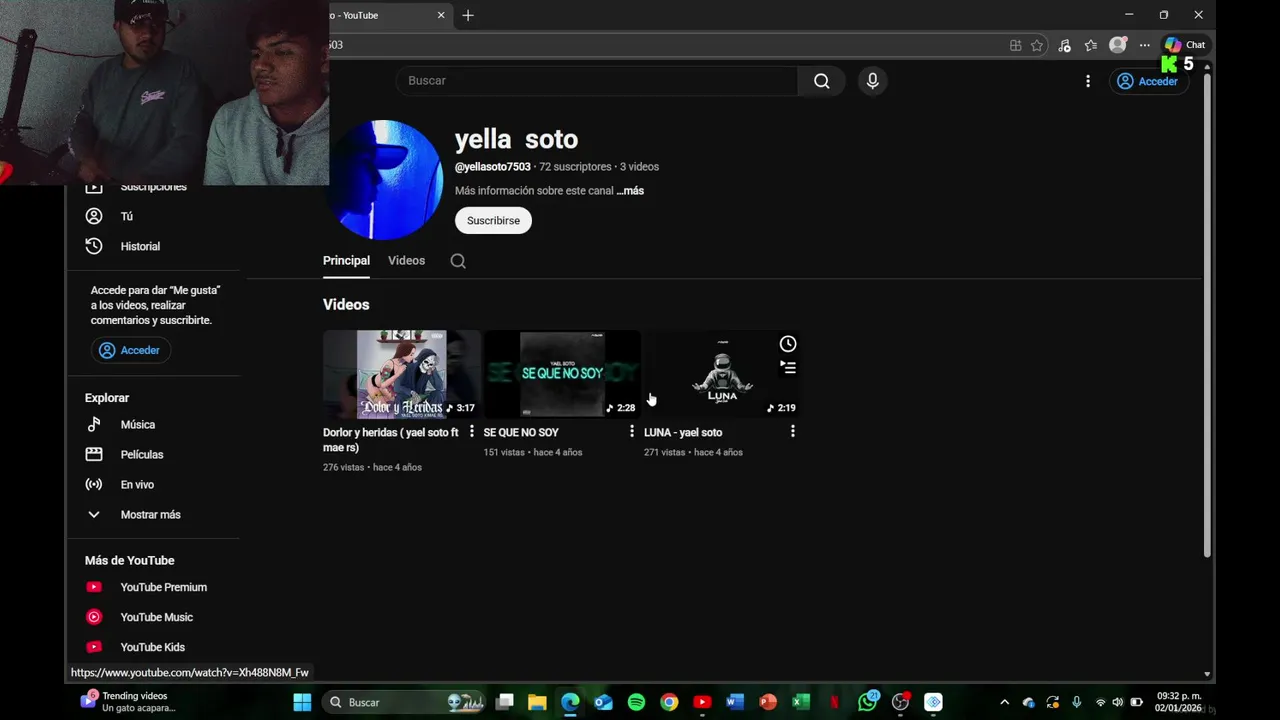Open the SE QUE NO SOY title link

[521, 432]
